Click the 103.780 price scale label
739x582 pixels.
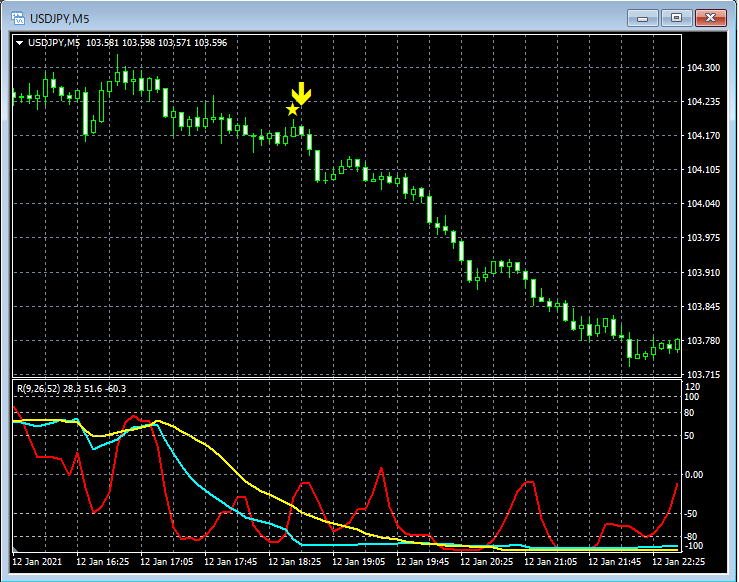tap(704, 341)
